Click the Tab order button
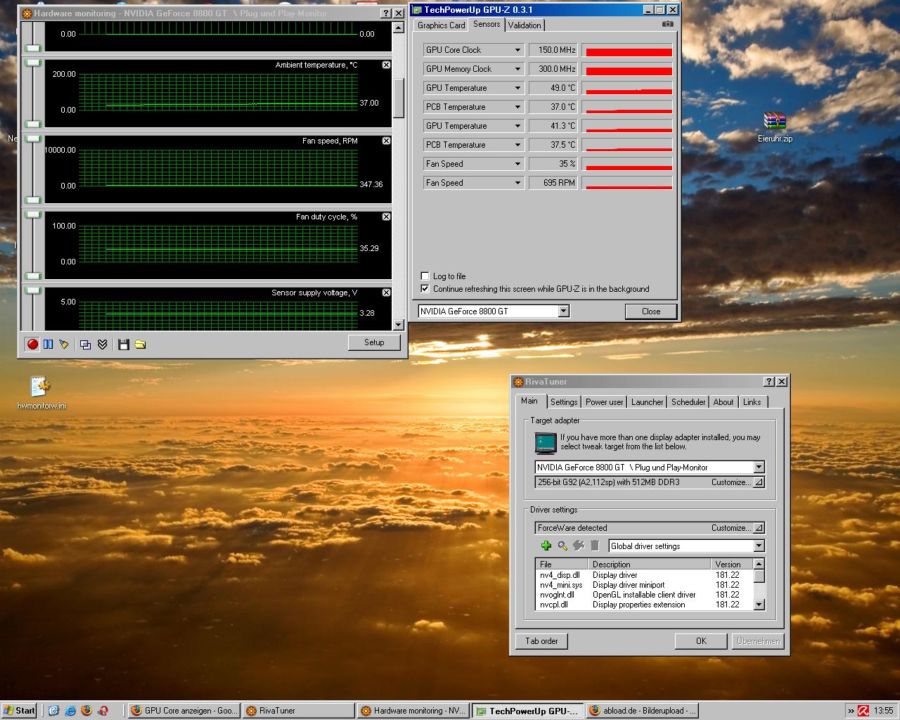This screenshot has width=900, height=720. tap(541, 641)
